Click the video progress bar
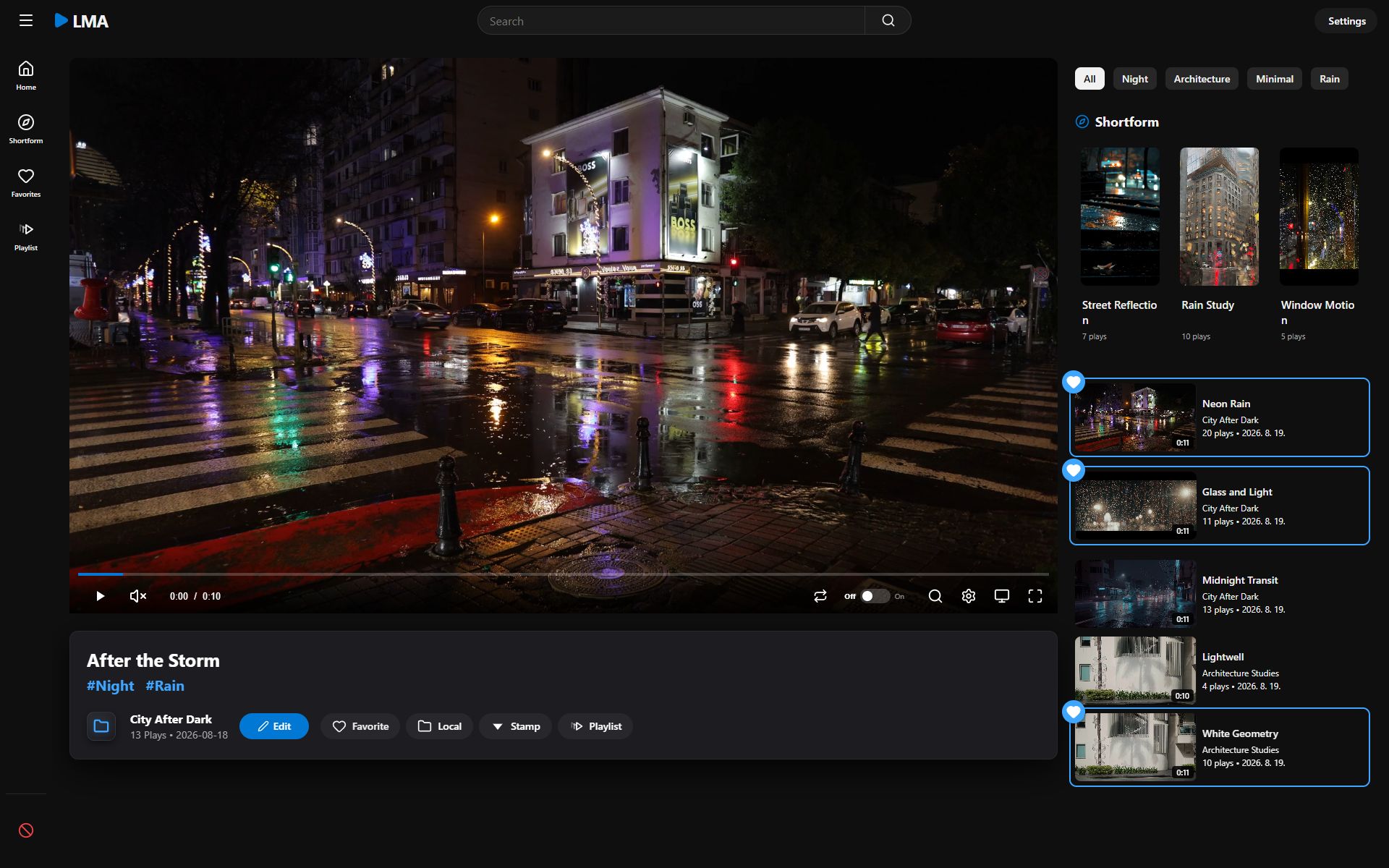 coord(564,574)
